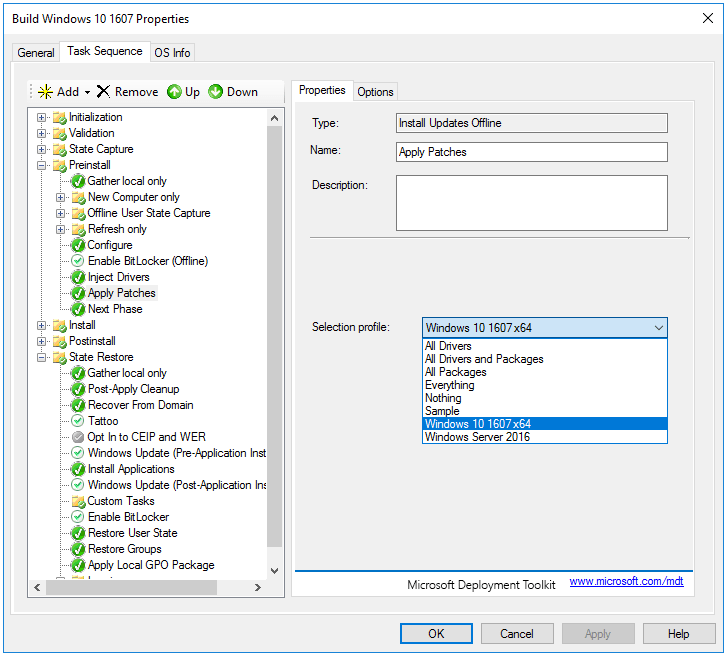Image resolution: width=726 pixels, height=656 pixels.
Task: Expand the Offline User State Capture group
Action: [x=60, y=213]
